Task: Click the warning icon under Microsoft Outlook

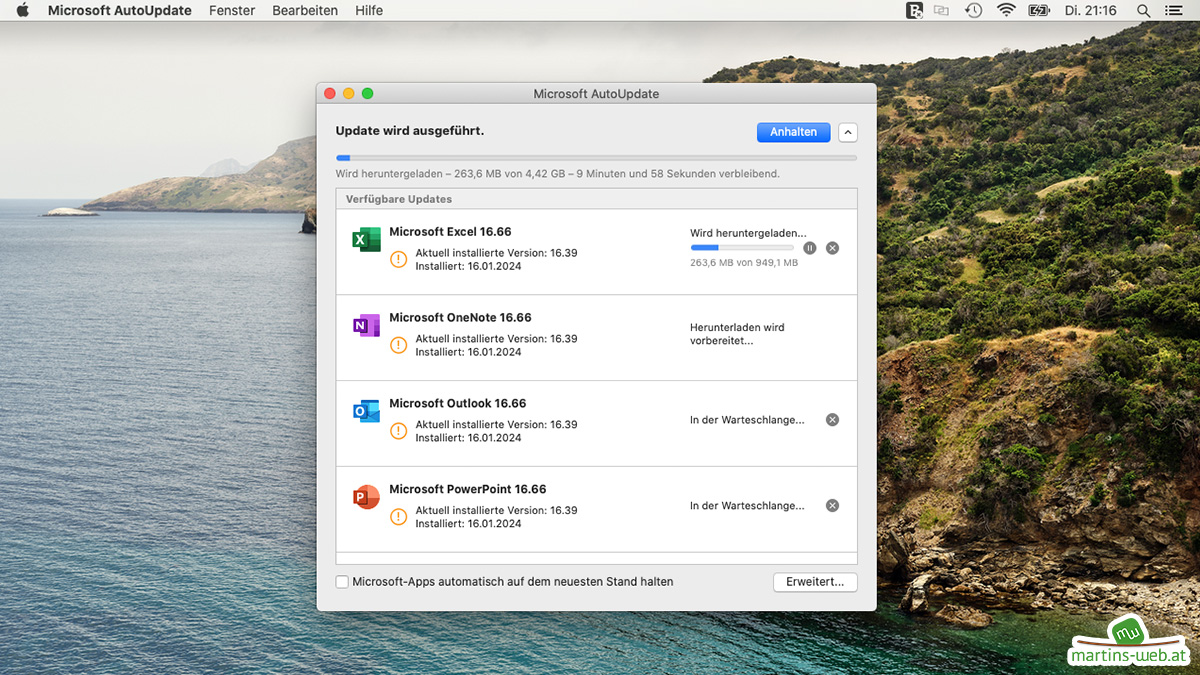Action: (x=398, y=431)
